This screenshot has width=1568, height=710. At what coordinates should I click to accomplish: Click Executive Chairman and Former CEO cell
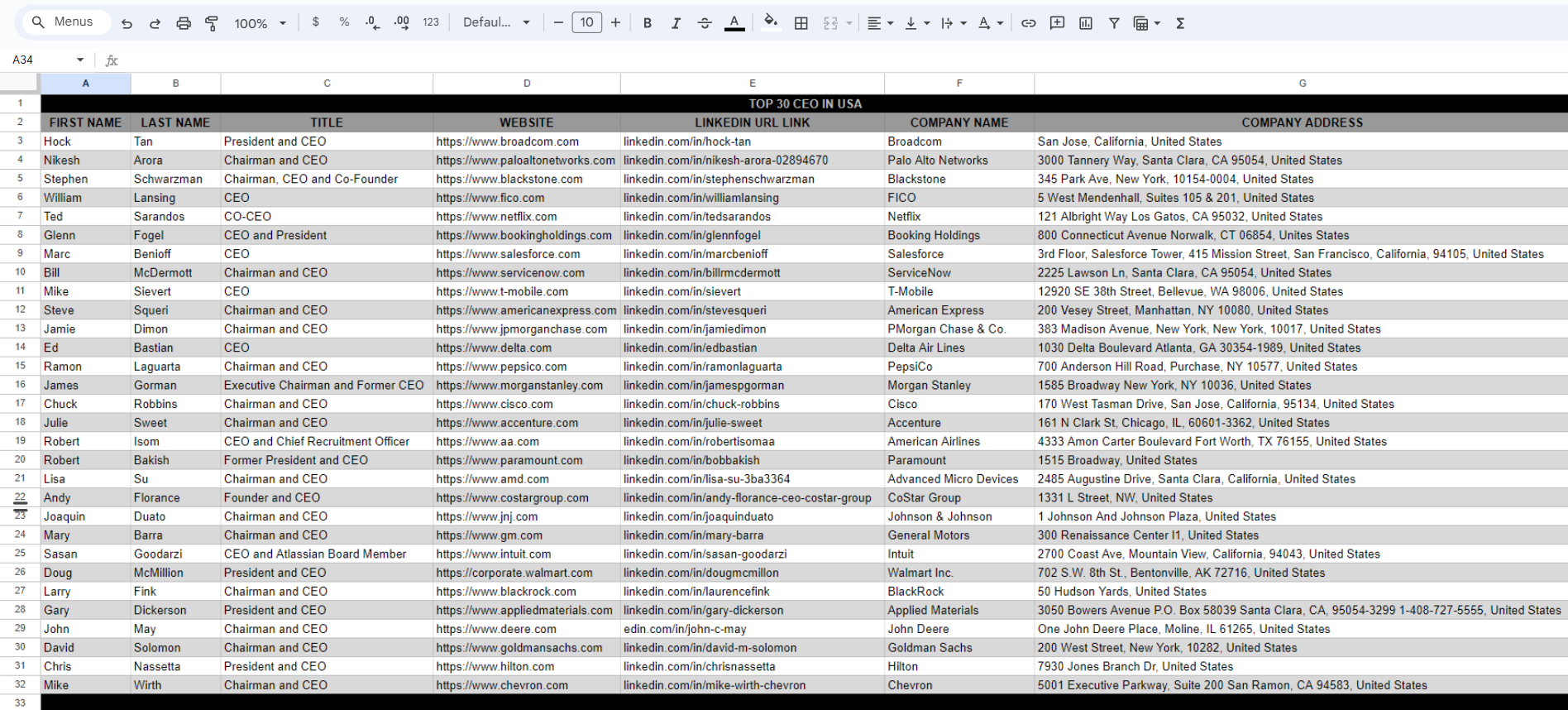[327, 386]
